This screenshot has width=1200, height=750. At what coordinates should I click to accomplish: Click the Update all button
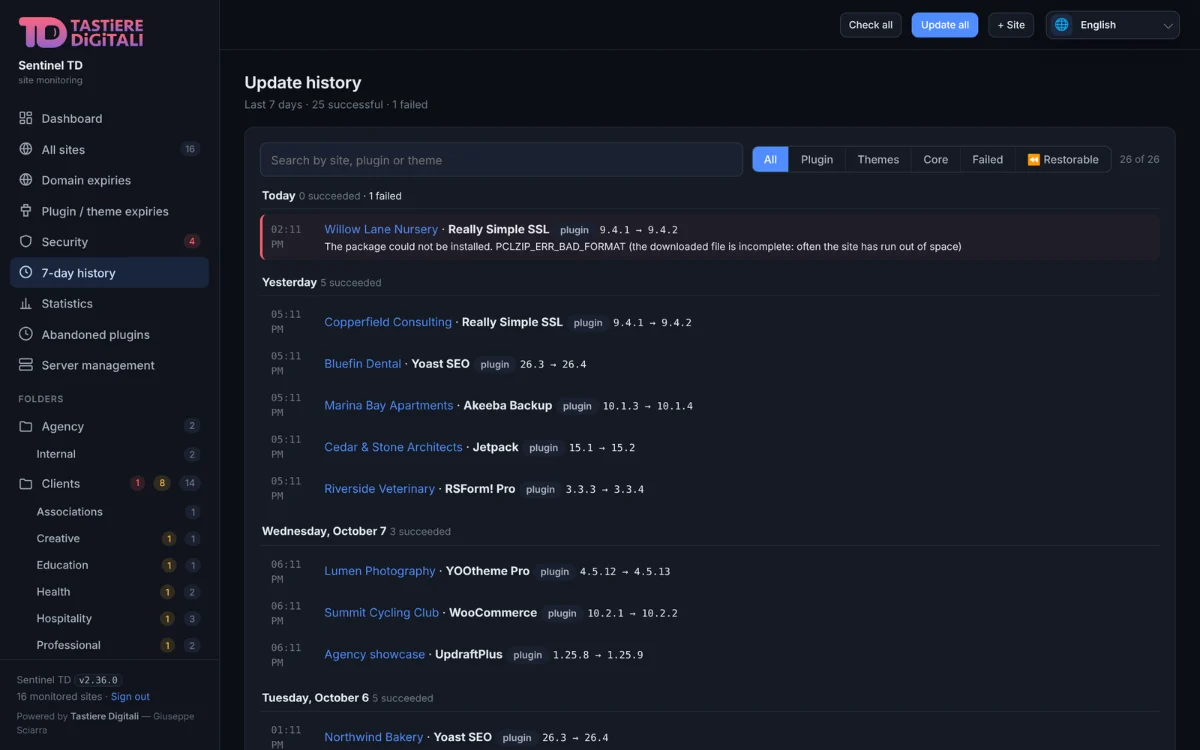point(945,25)
